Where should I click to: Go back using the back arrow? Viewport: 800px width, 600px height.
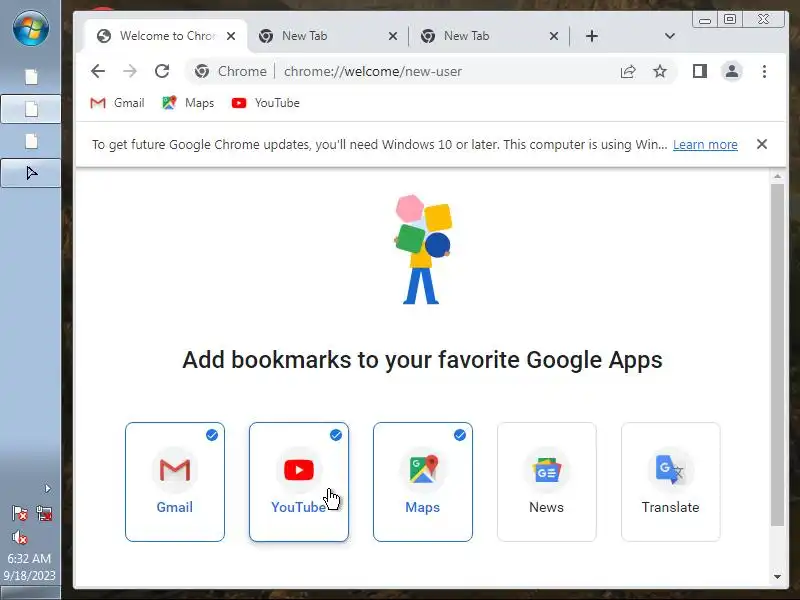[x=97, y=71]
